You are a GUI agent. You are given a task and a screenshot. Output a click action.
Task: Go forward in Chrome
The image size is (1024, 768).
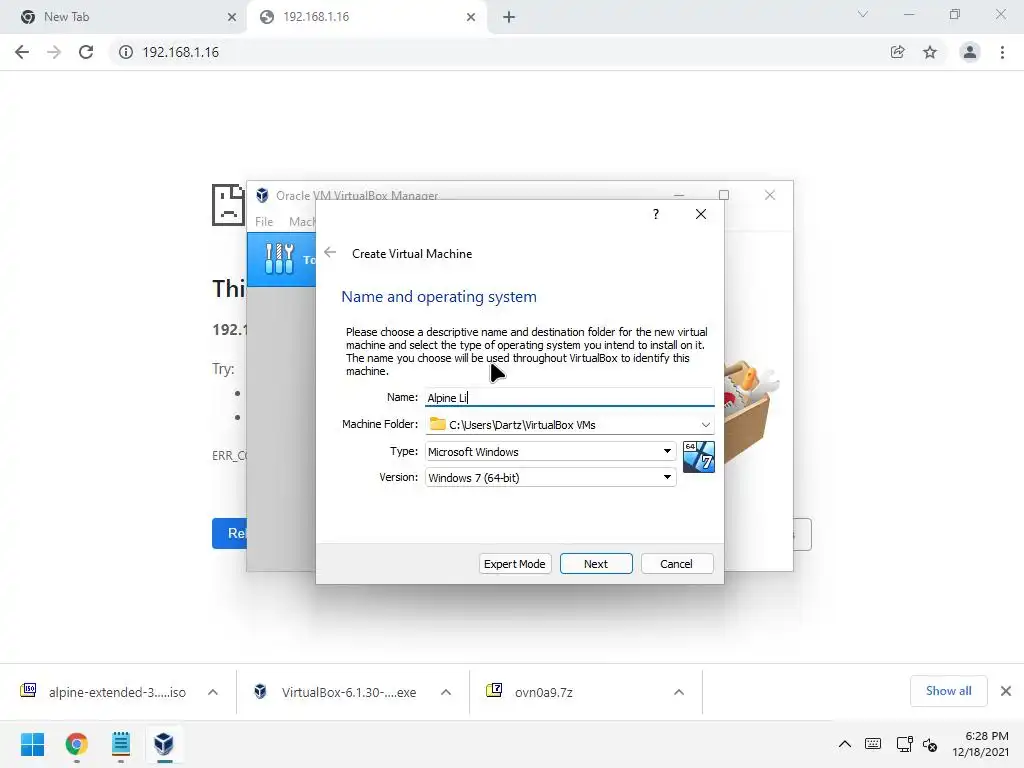[54, 52]
